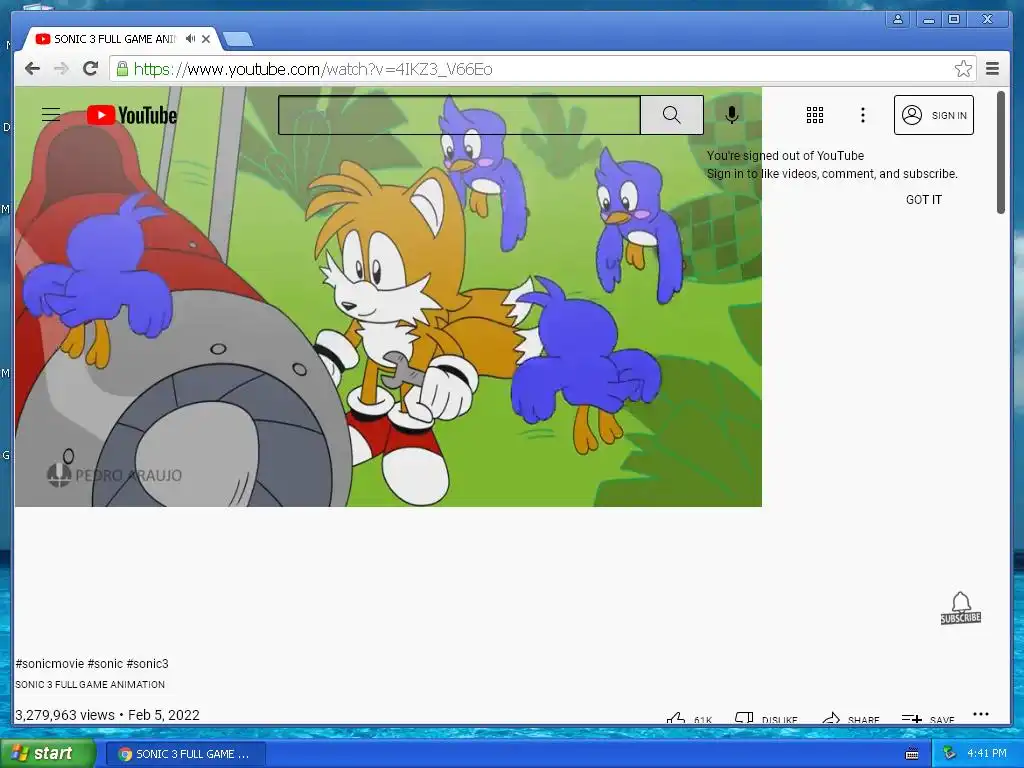Image resolution: width=1024 pixels, height=768 pixels.
Task: Open the Windows Start menu
Action: (x=47, y=754)
